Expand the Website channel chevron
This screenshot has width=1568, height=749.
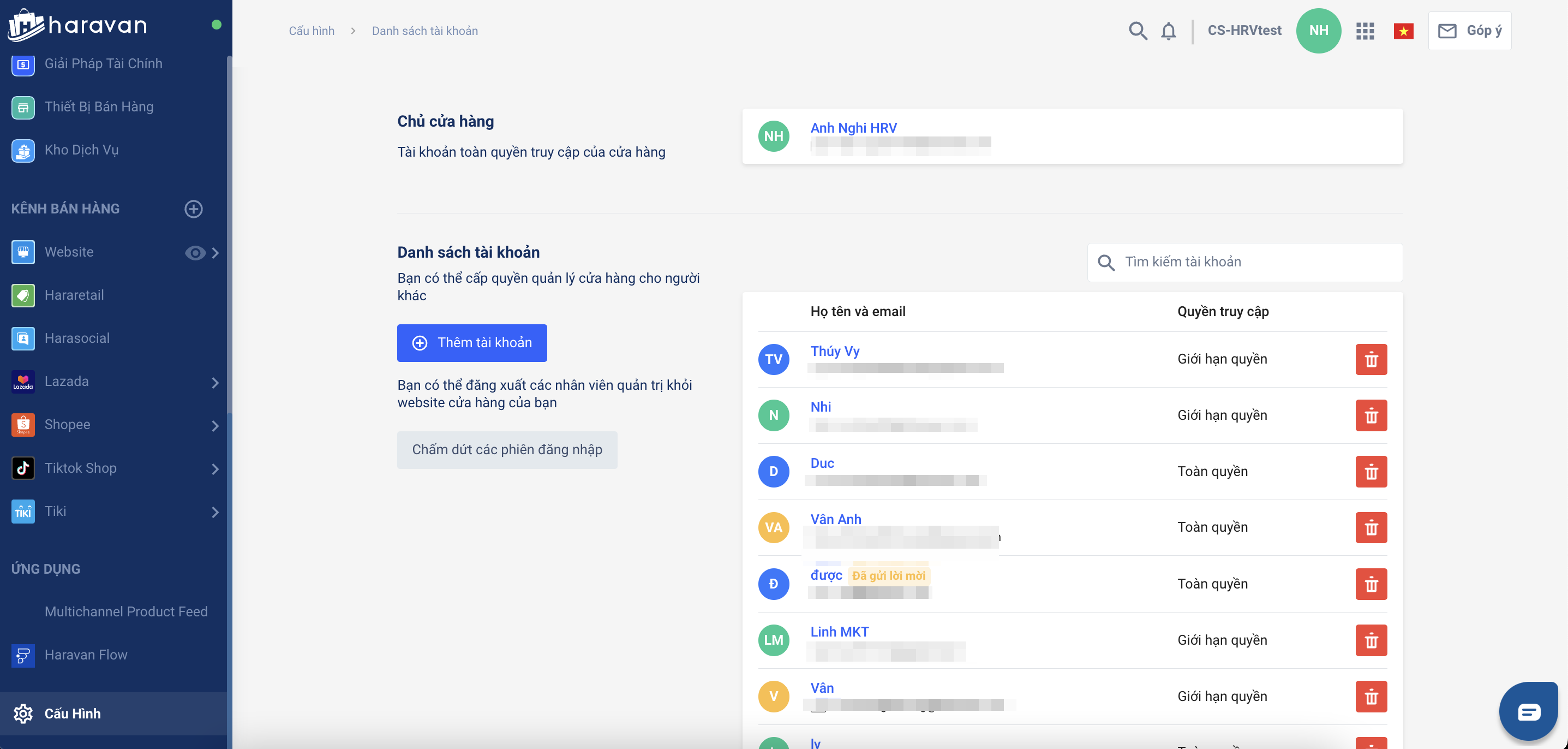pyautogui.click(x=215, y=253)
